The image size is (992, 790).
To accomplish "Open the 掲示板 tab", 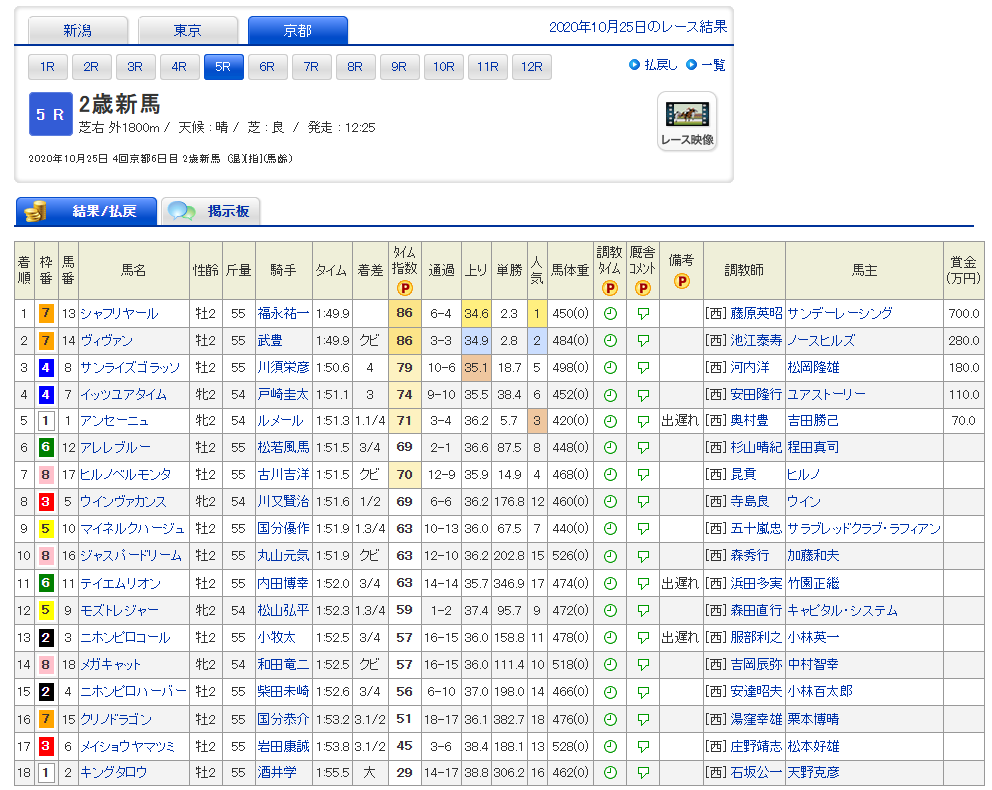I will coord(212,211).
